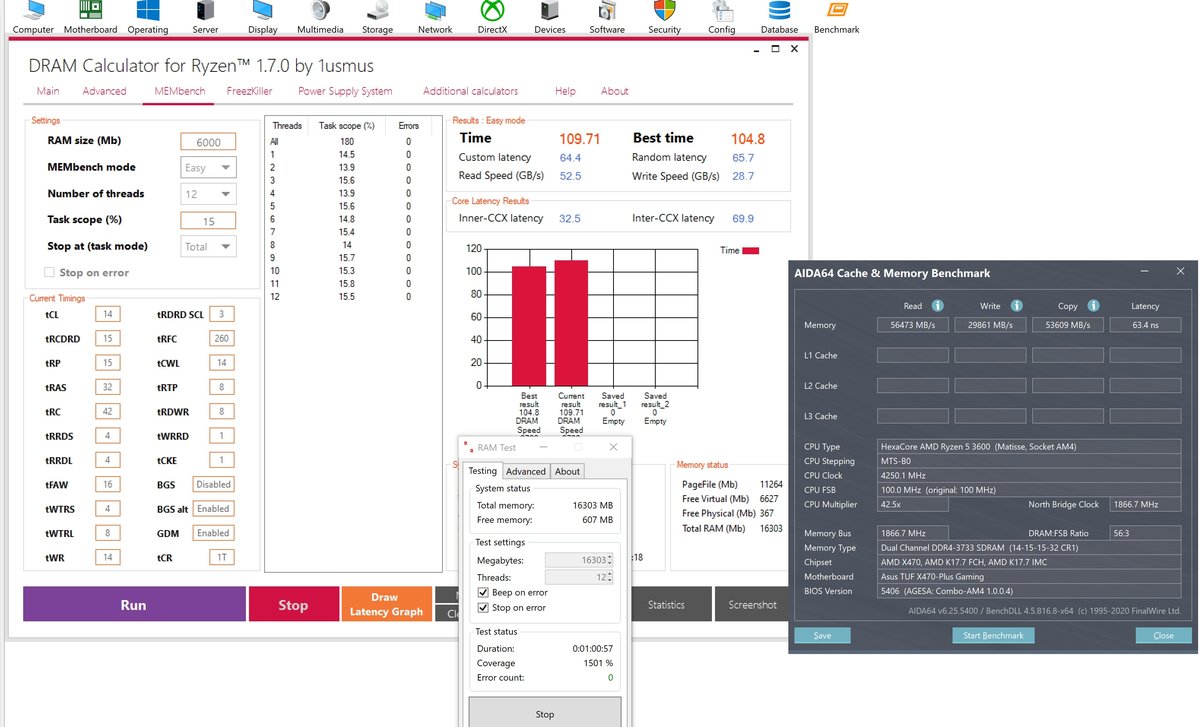The image size is (1200, 727).
Task: Switch to the Main tab
Action: point(47,91)
